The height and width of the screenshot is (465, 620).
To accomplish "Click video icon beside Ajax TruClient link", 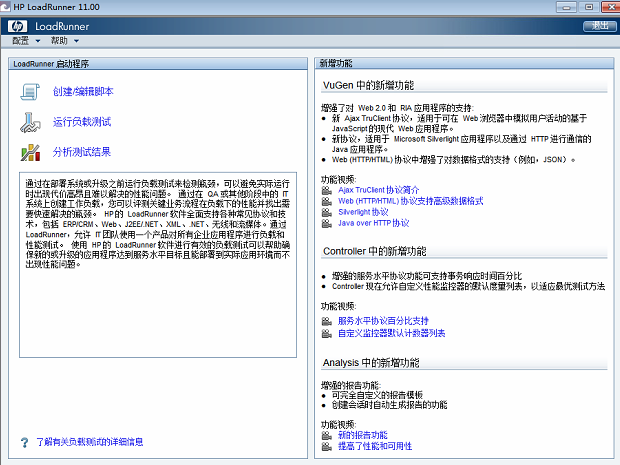I will (327, 190).
